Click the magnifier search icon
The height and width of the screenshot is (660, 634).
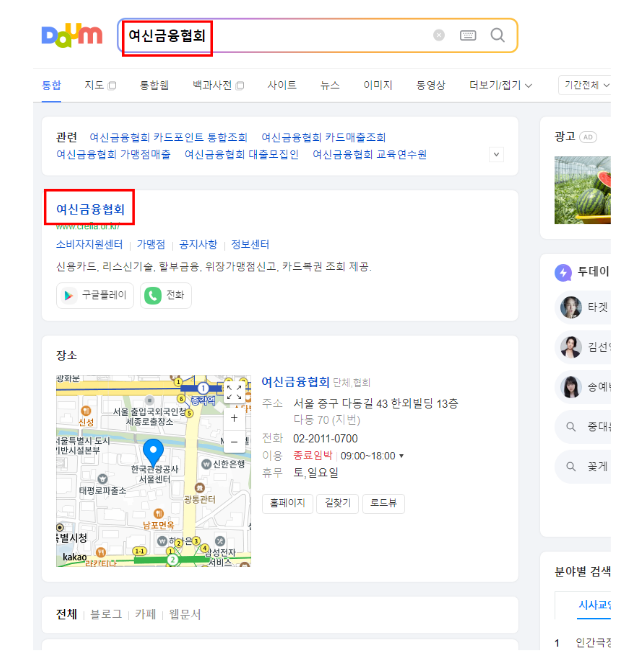point(498,35)
